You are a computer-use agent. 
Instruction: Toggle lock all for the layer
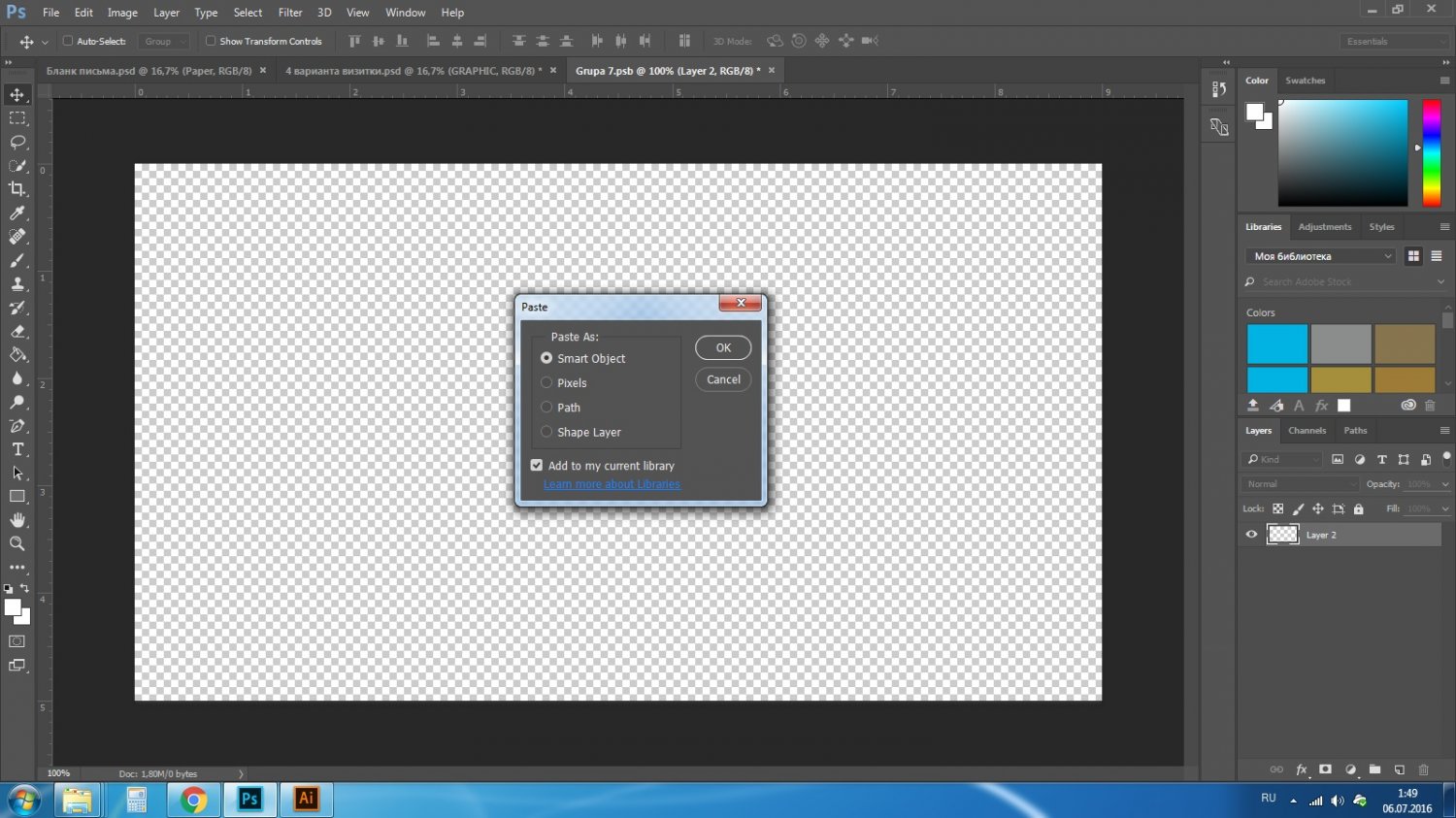click(1359, 509)
